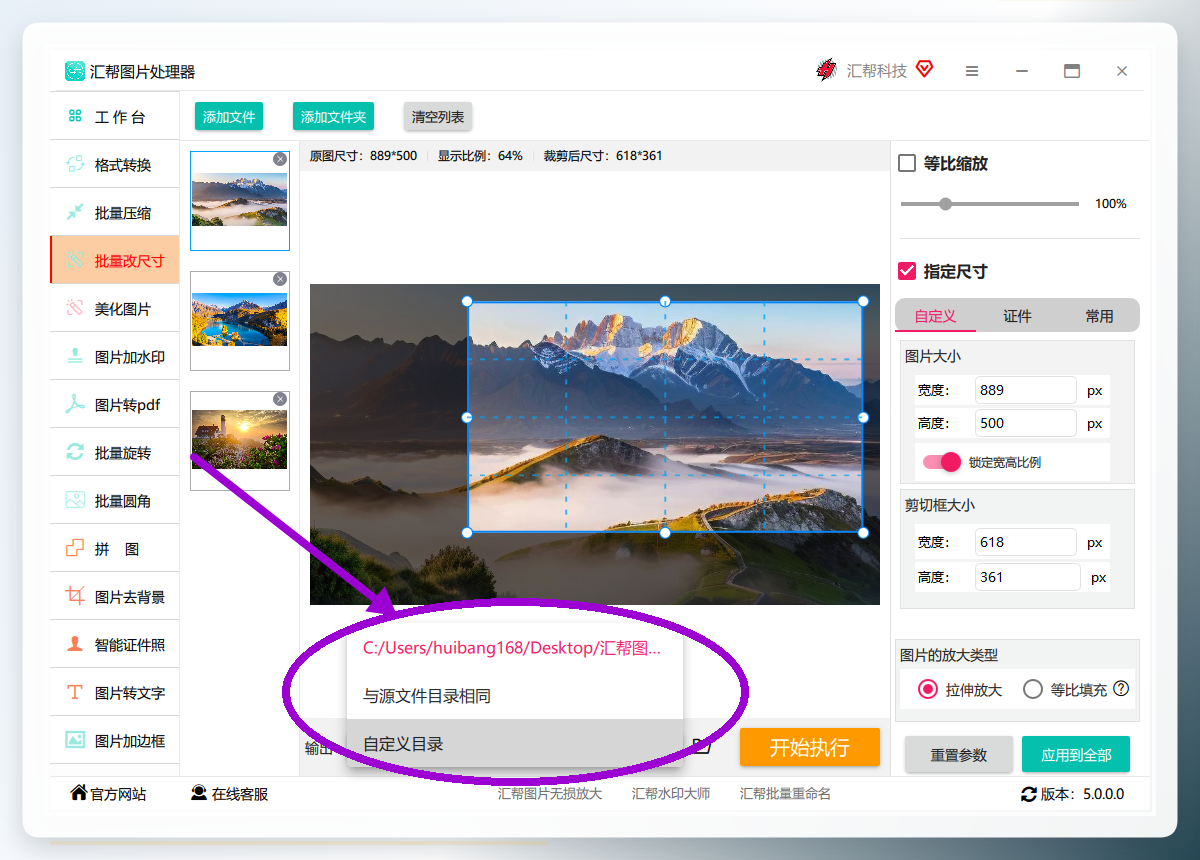1200x860 pixels.
Task: Click the version refresh icon
Action: [x=1029, y=794]
